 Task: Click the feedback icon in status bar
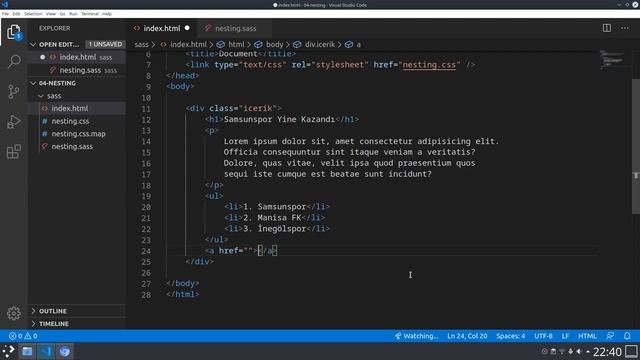click(610, 336)
